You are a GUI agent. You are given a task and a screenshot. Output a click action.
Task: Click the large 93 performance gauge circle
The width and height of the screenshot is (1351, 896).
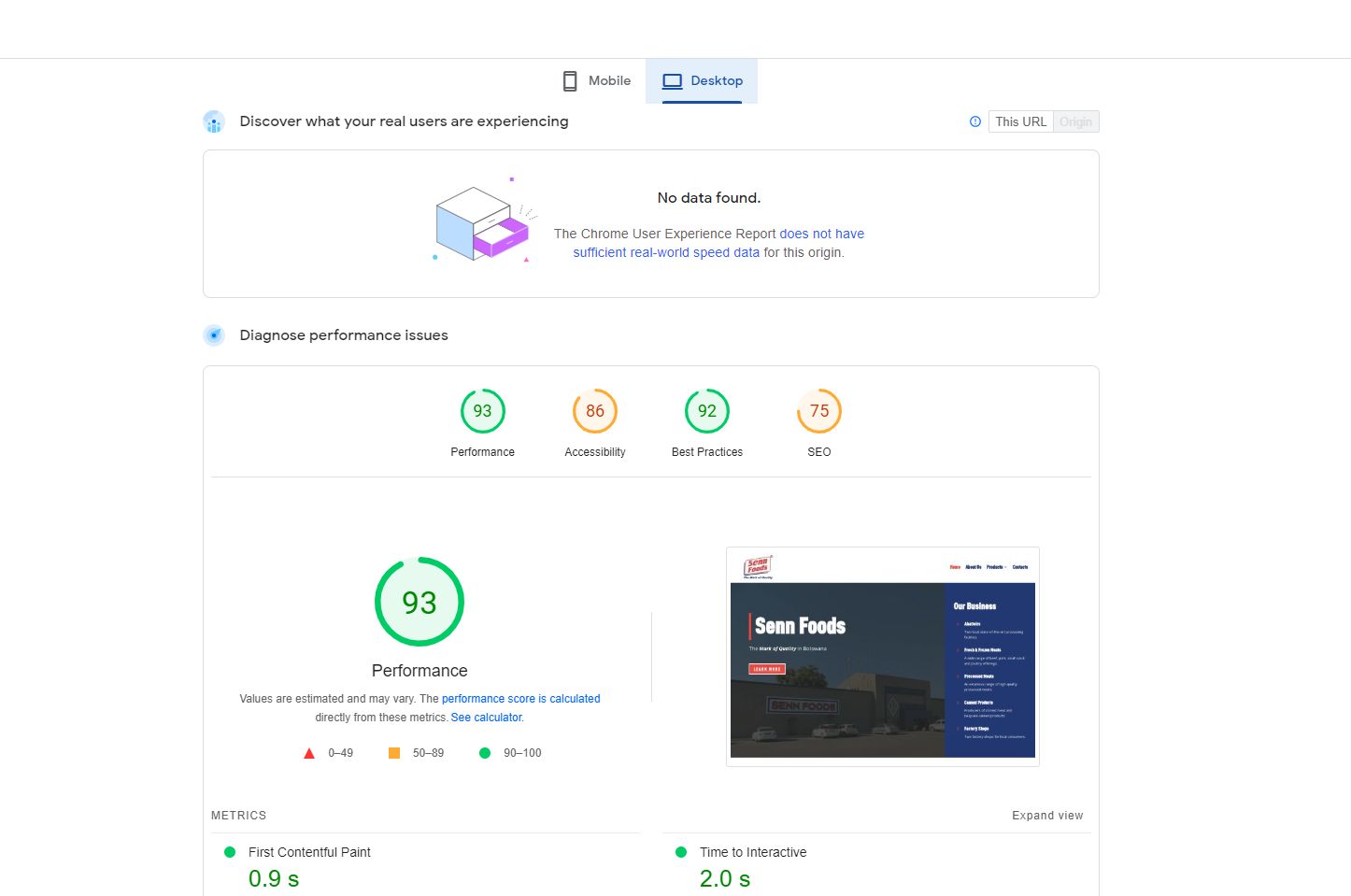click(420, 602)
